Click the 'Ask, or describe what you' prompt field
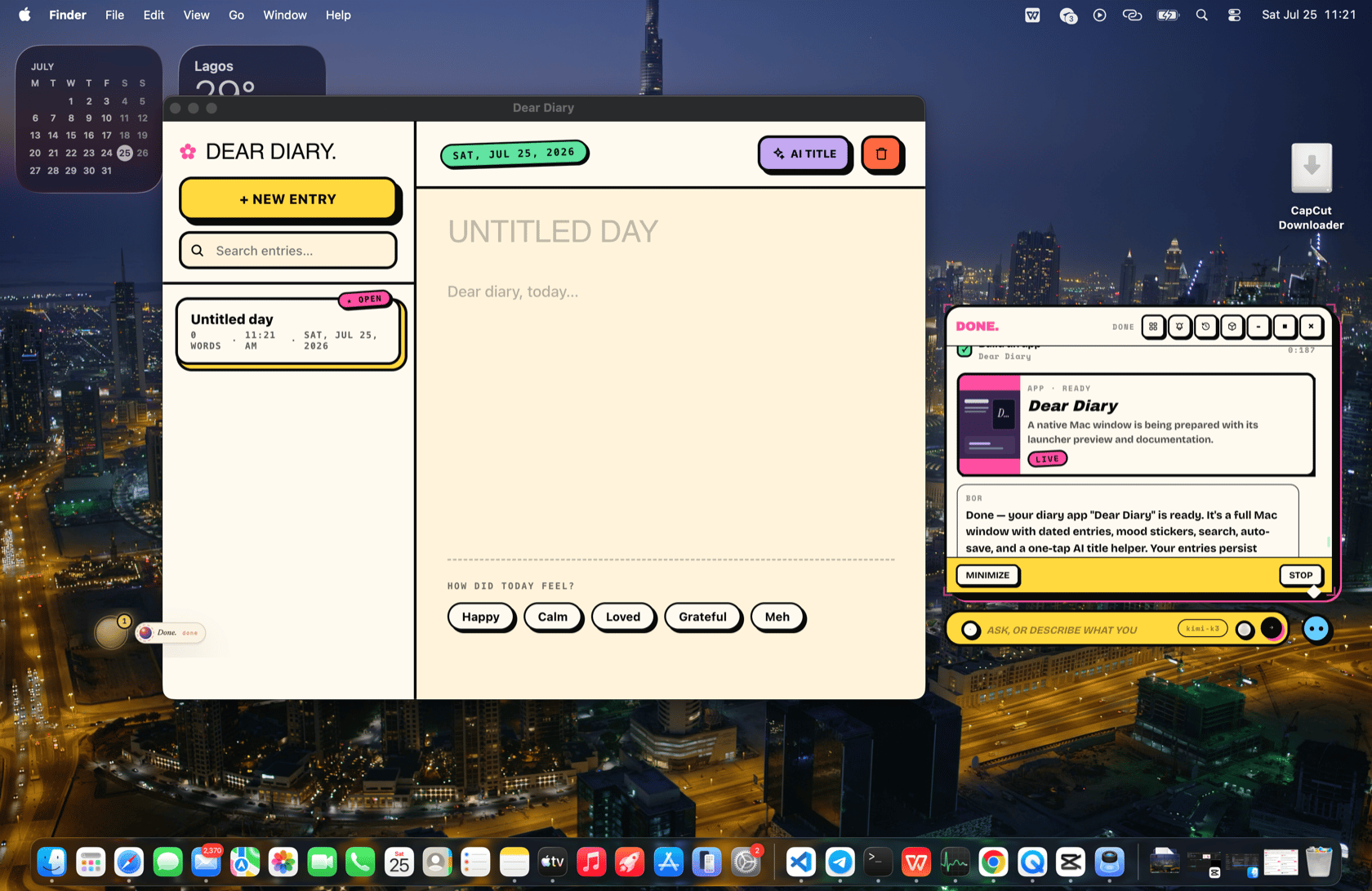Viewport: 1372px width, 891px height. tap(1062, 630)
